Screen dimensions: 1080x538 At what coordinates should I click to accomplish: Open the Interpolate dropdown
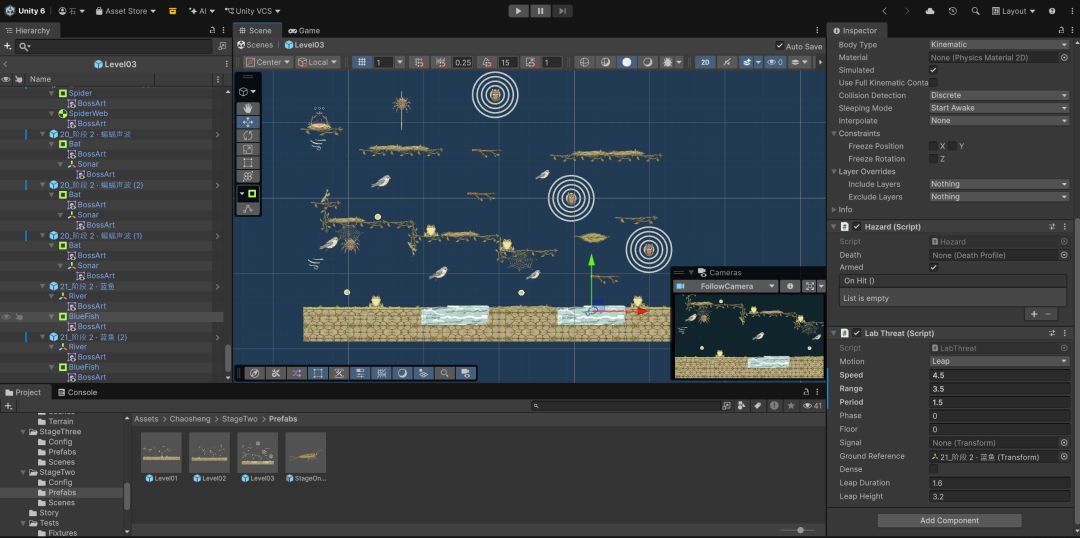[999, 121]
